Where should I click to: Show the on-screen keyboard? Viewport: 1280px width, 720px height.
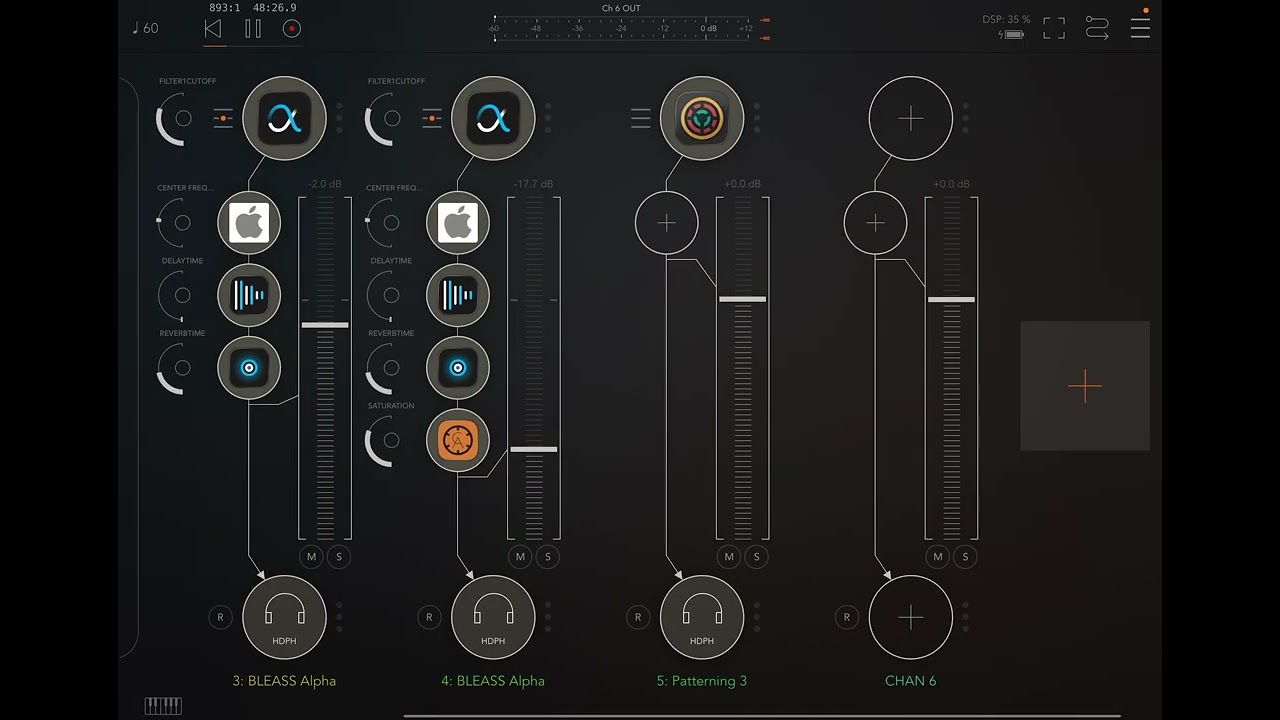[163, 706]
